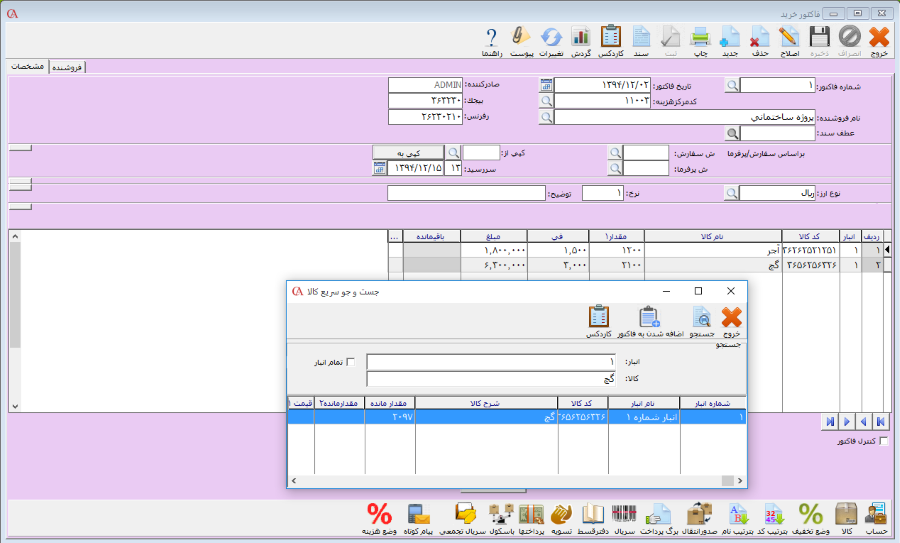The image size is (900, 543).
Task: Click the کپی به button
Action: point(408,152)
